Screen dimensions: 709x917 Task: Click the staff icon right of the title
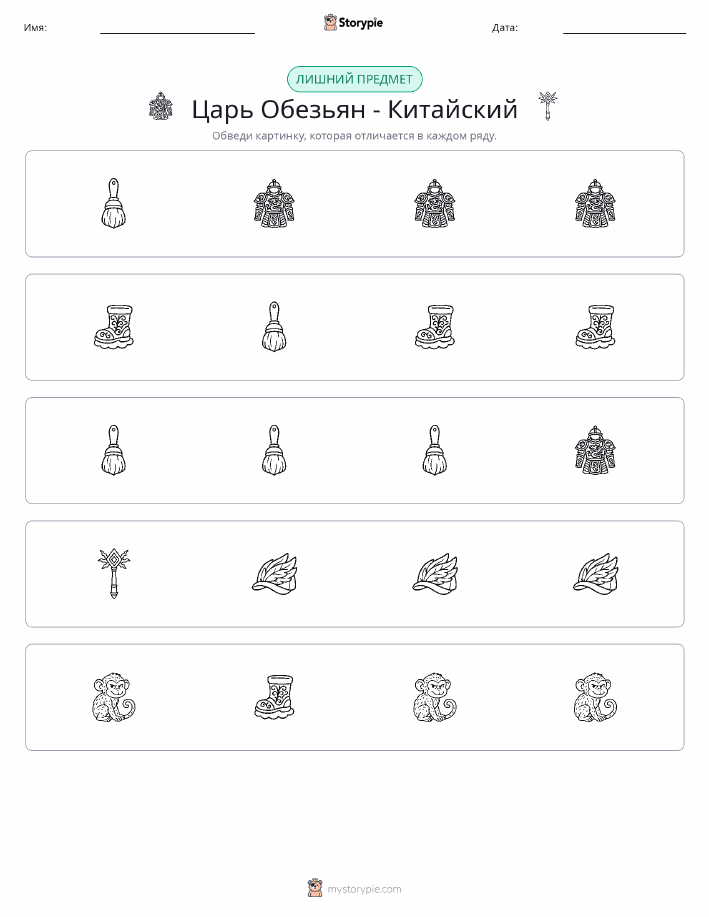coord(548,106)
